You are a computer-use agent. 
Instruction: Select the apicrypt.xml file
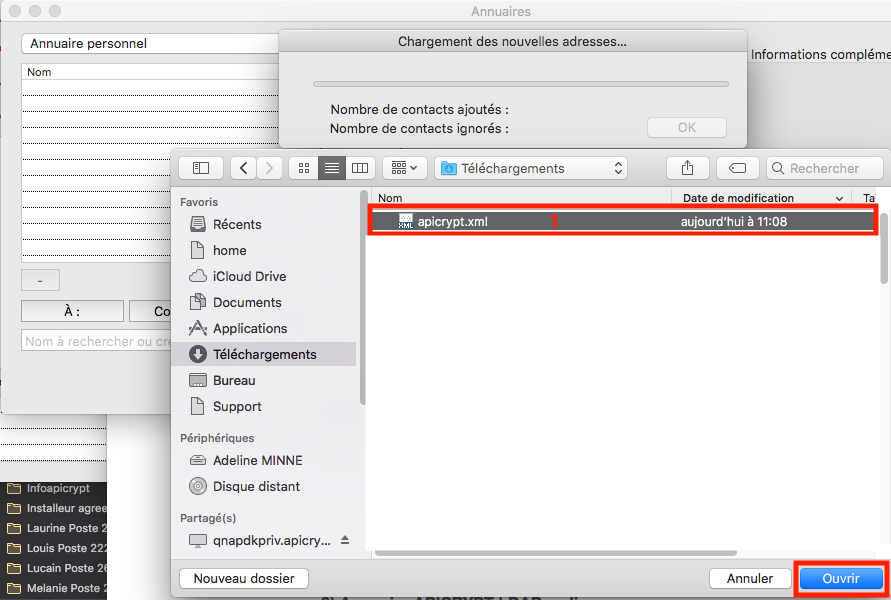pyautogui.click(x=453, y=221)
